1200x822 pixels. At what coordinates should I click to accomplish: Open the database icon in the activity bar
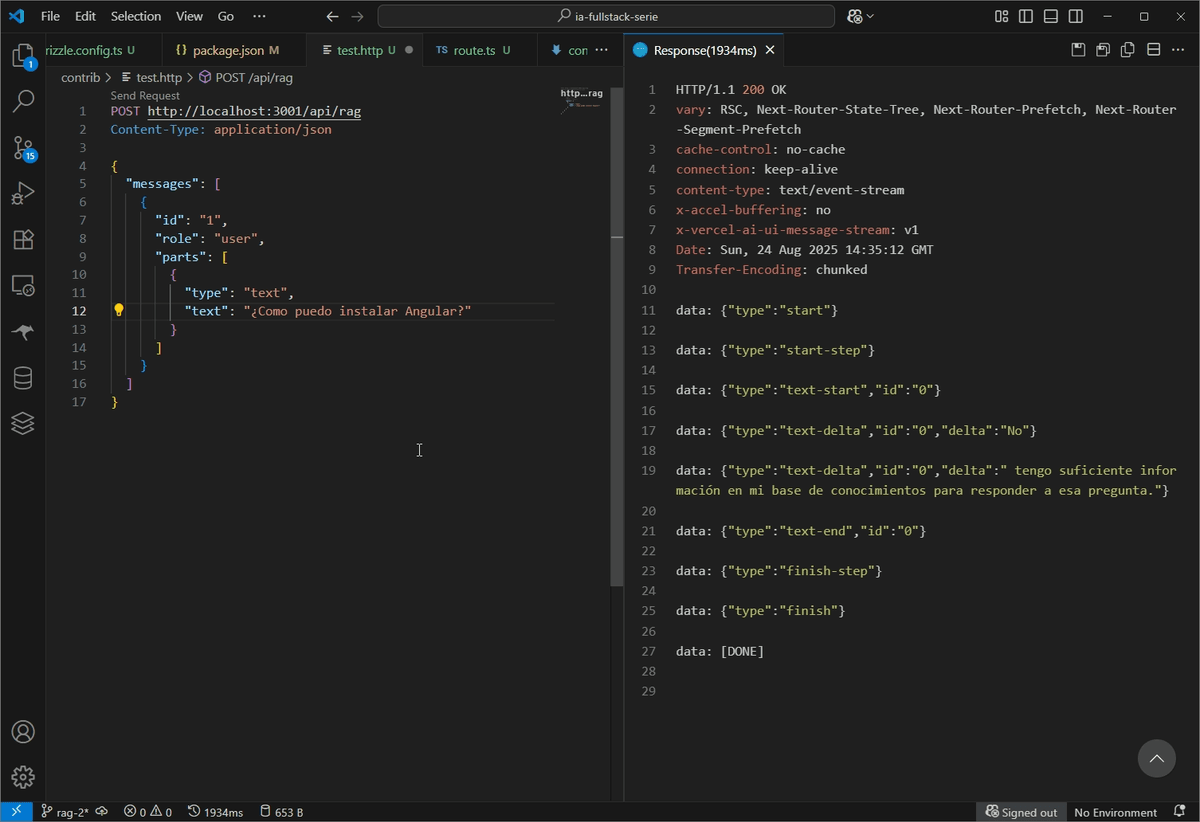(23, 378)
